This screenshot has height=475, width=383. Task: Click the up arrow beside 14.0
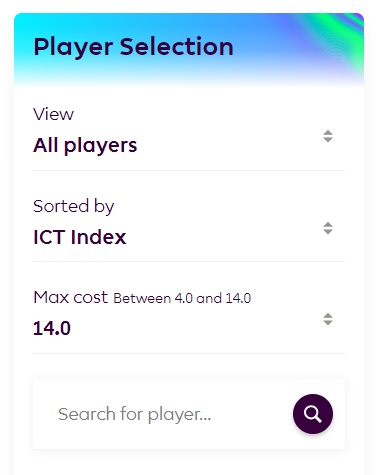328,315
